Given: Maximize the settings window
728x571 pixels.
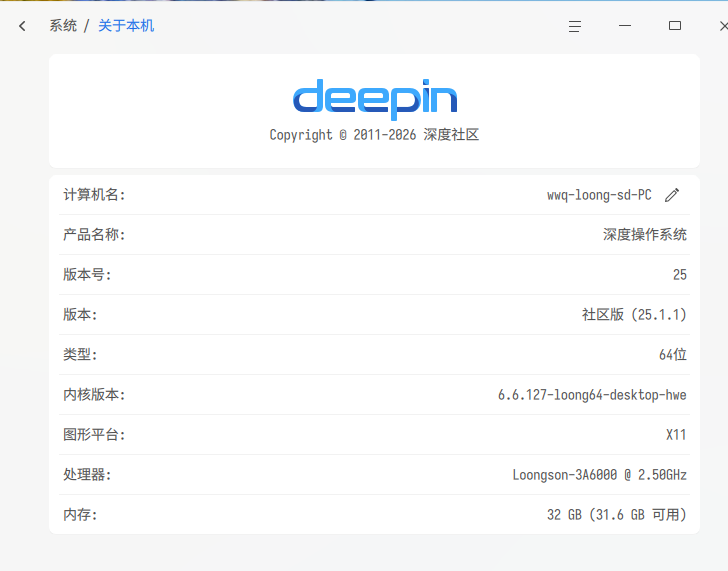Looking at the screenshot, I should [675, 26].
